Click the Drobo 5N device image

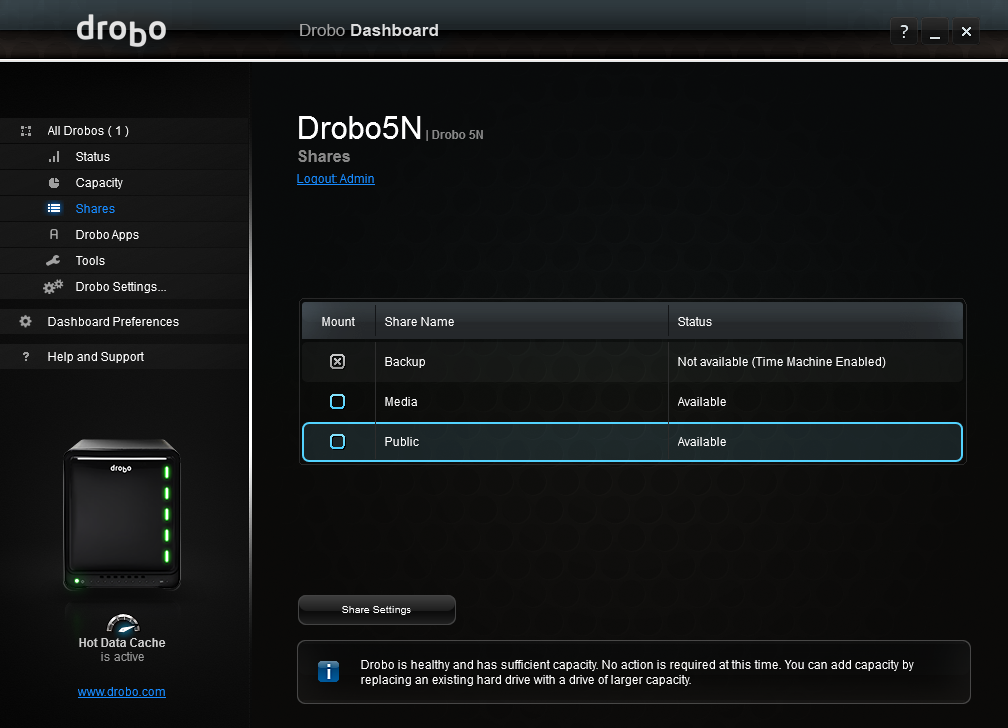122,514
